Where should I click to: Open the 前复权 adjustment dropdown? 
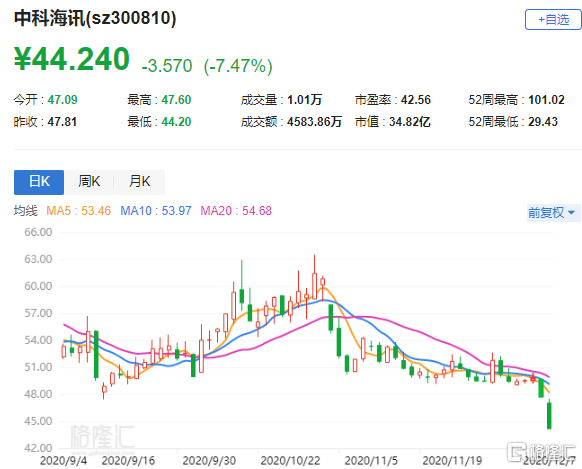pyautogui.click(x=552, y=213)
